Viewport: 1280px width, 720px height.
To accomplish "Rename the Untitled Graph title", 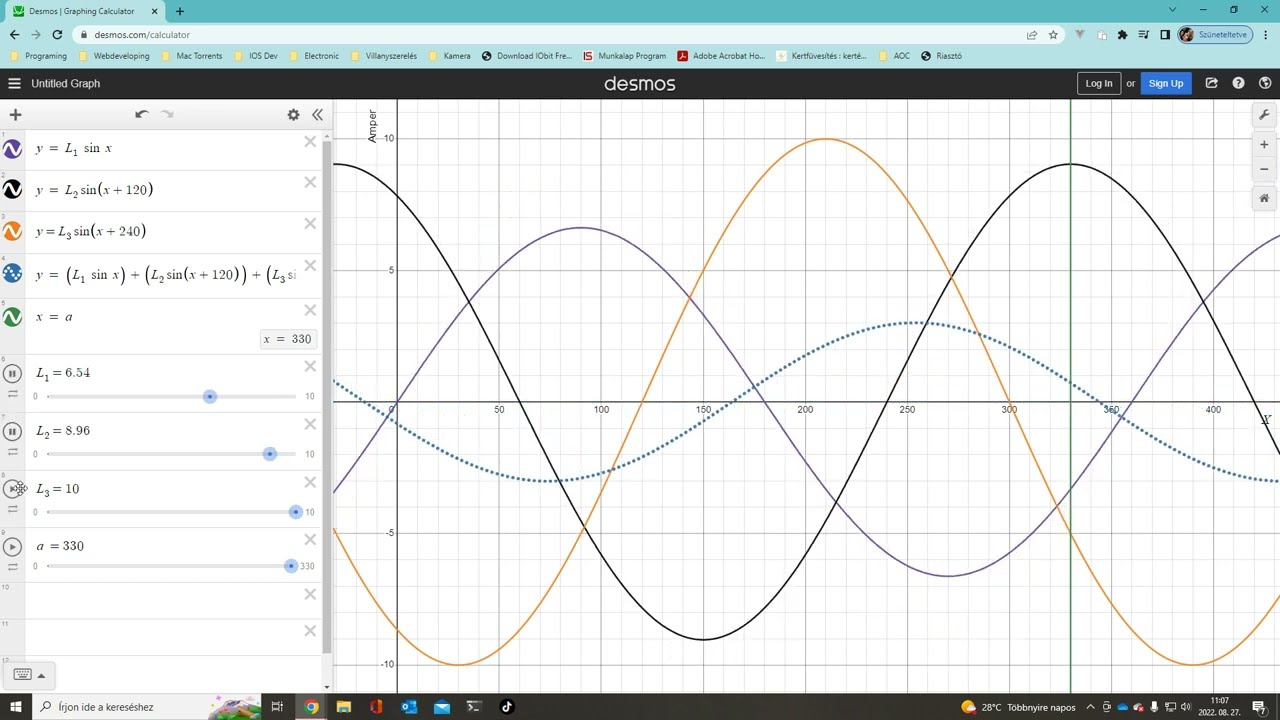I will coord(66,83).
